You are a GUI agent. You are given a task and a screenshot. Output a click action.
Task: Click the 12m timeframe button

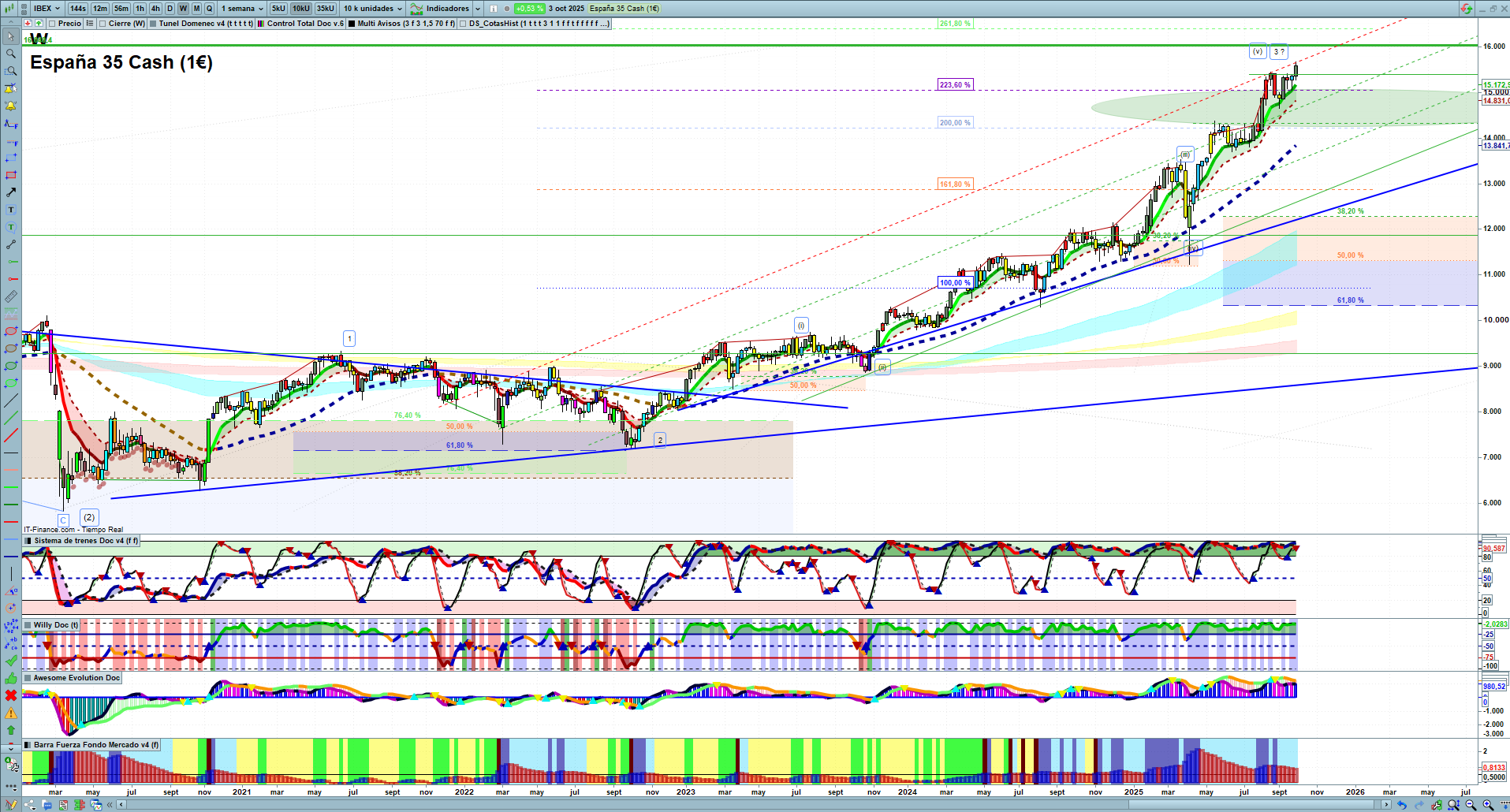click(x=100, y=9)
